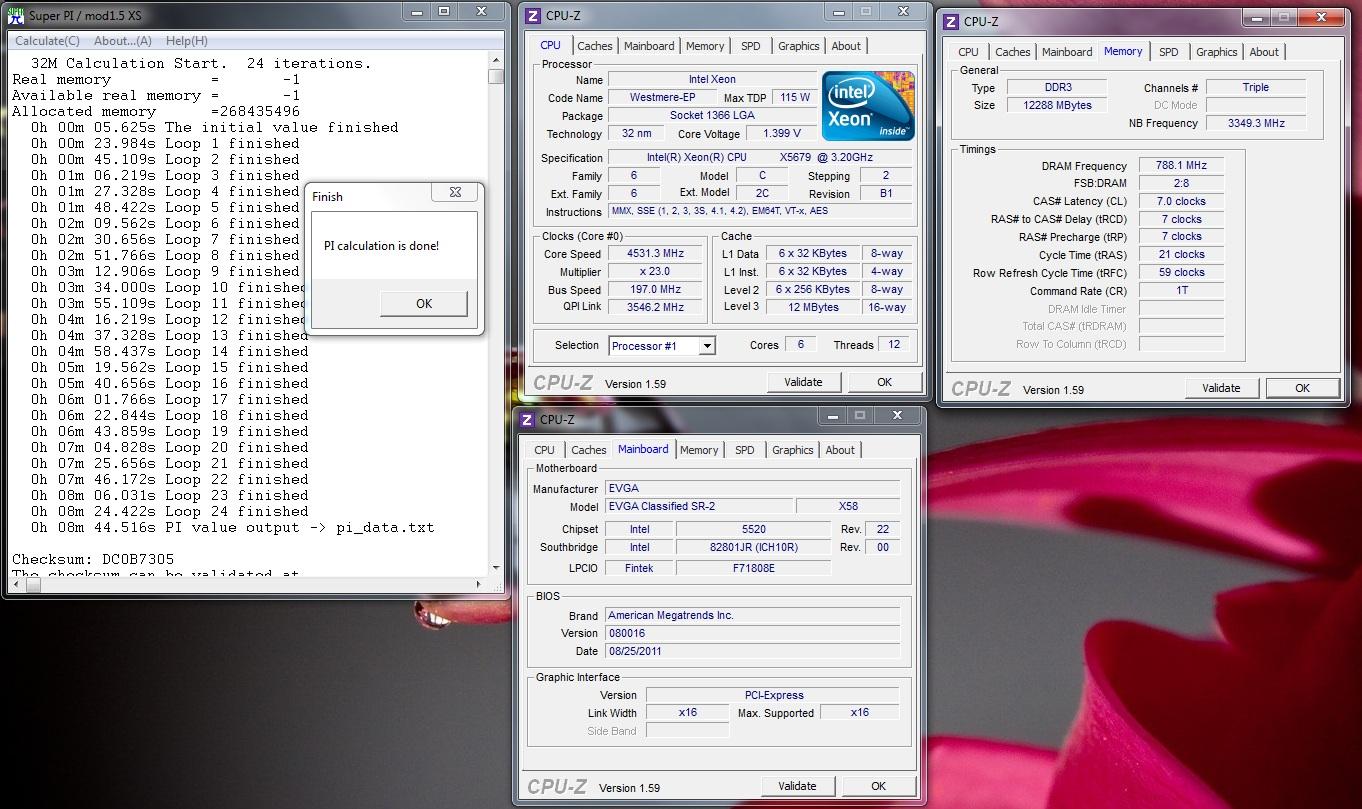Switch to Memory tab in CPU window
The image size is (1362, 809).
click(705, 46)
